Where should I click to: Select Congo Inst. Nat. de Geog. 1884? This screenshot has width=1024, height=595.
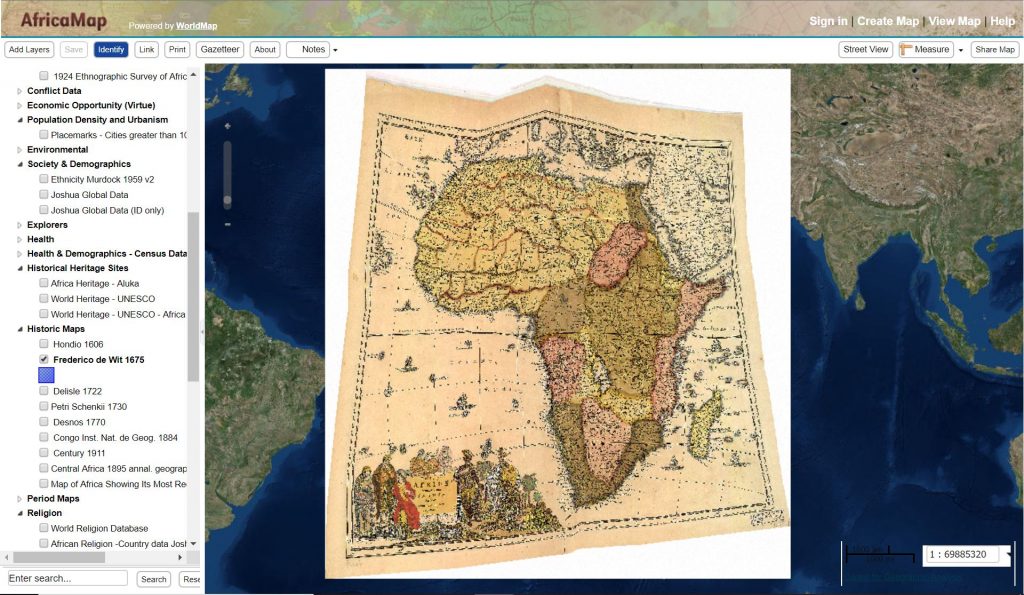115,438
